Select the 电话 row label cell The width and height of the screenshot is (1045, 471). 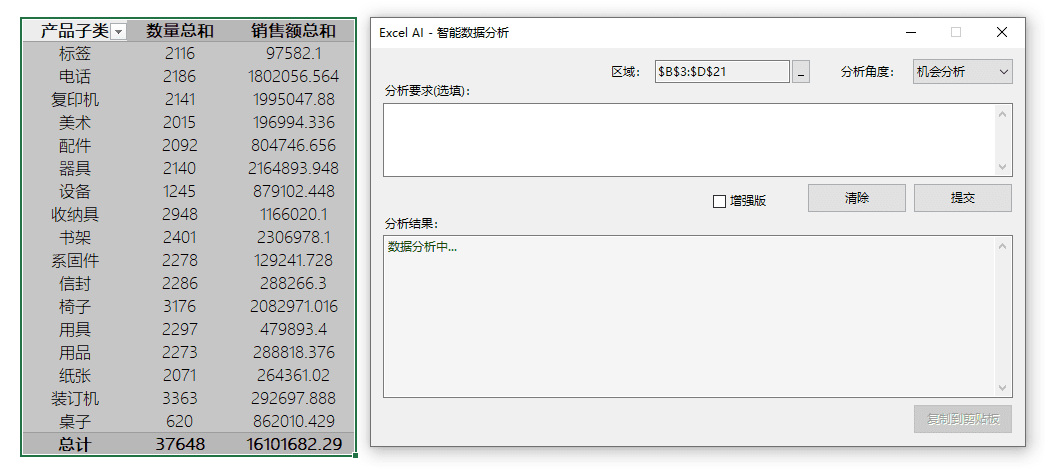pos(75,76)
